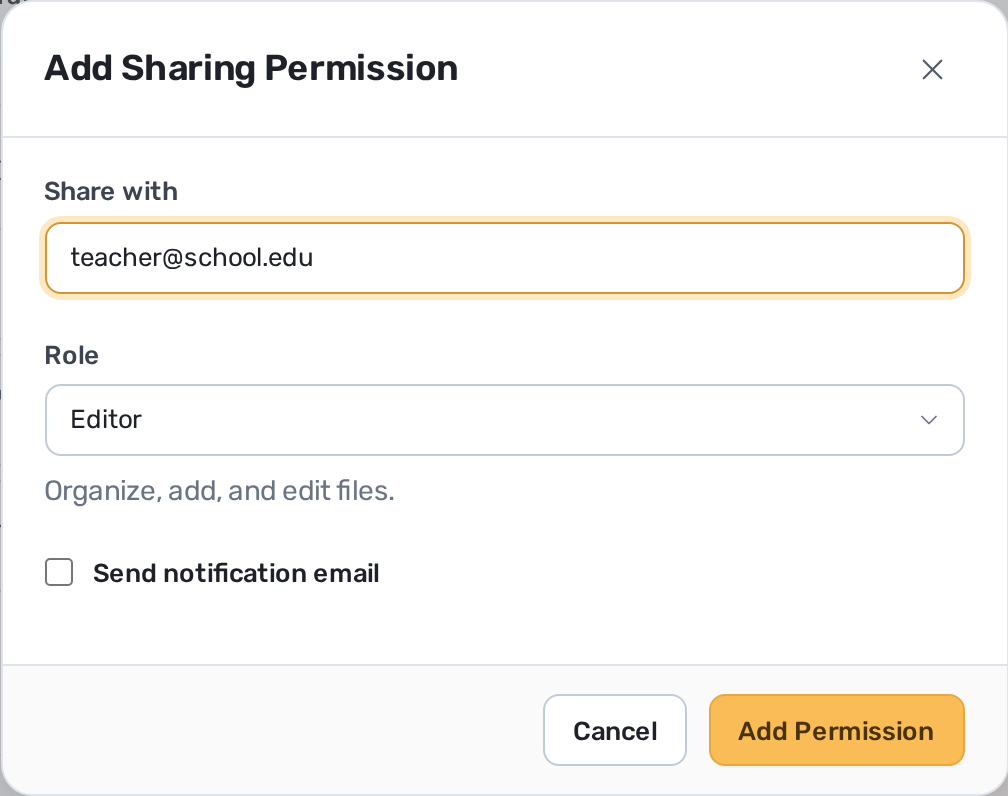1008x796 pixels.
Task: Open the Role dropdown showing Editor
Action: coord(505,420)
